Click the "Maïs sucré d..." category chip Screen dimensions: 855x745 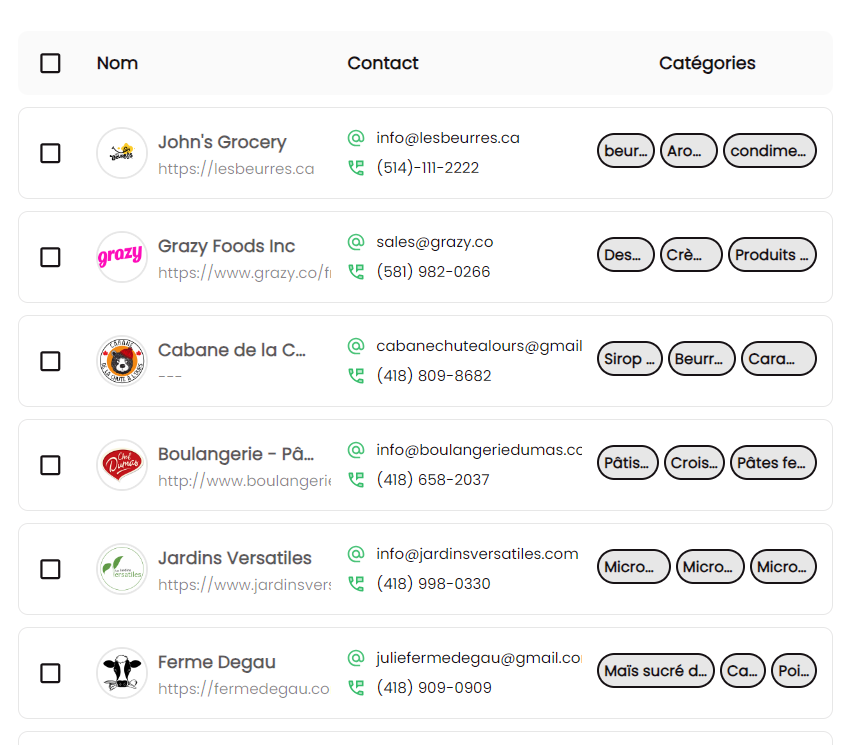pyautogui.click(x=655, y=671)
